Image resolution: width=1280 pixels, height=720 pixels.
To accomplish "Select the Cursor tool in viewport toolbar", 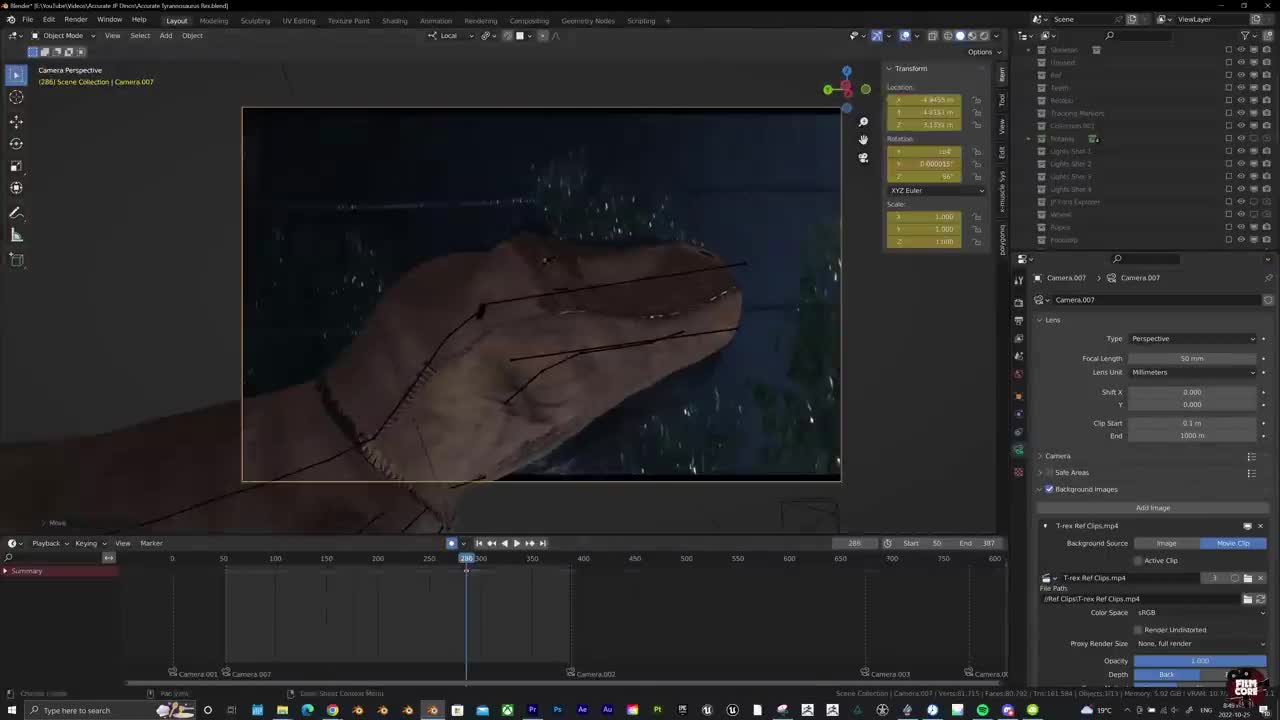I will pos(16,97).
